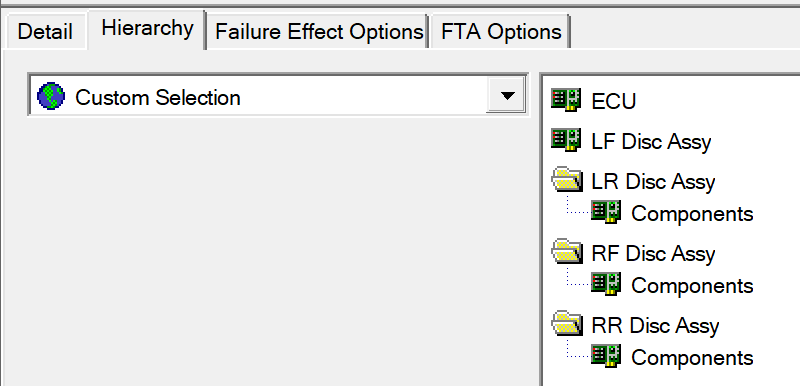Click the ECU circuit board icon
This screenshot has height=386, width=800.
[x=566, y=100]
